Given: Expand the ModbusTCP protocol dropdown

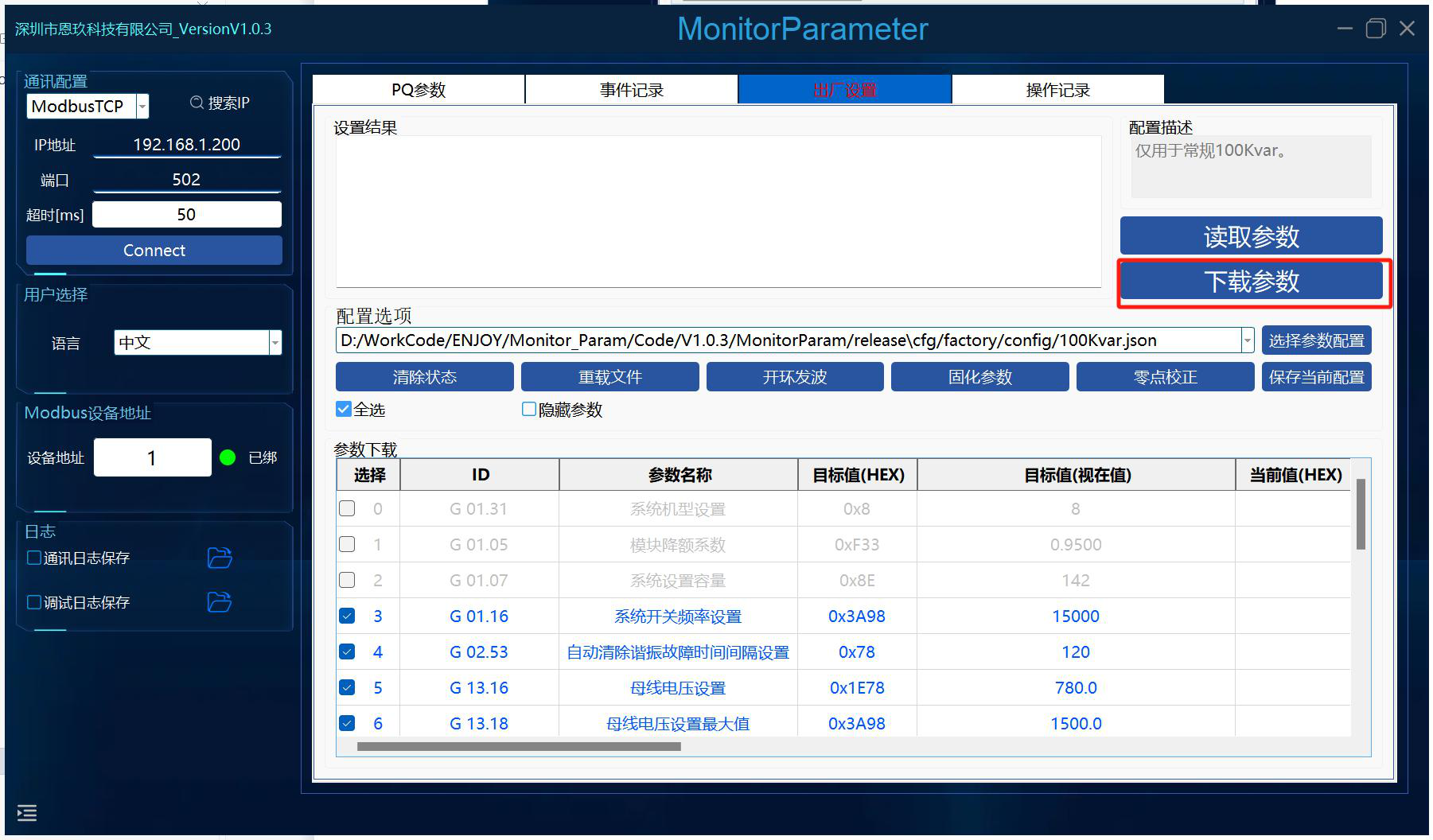Looking at the screenshot, I should pyautogui.click(x=142, y=106).
